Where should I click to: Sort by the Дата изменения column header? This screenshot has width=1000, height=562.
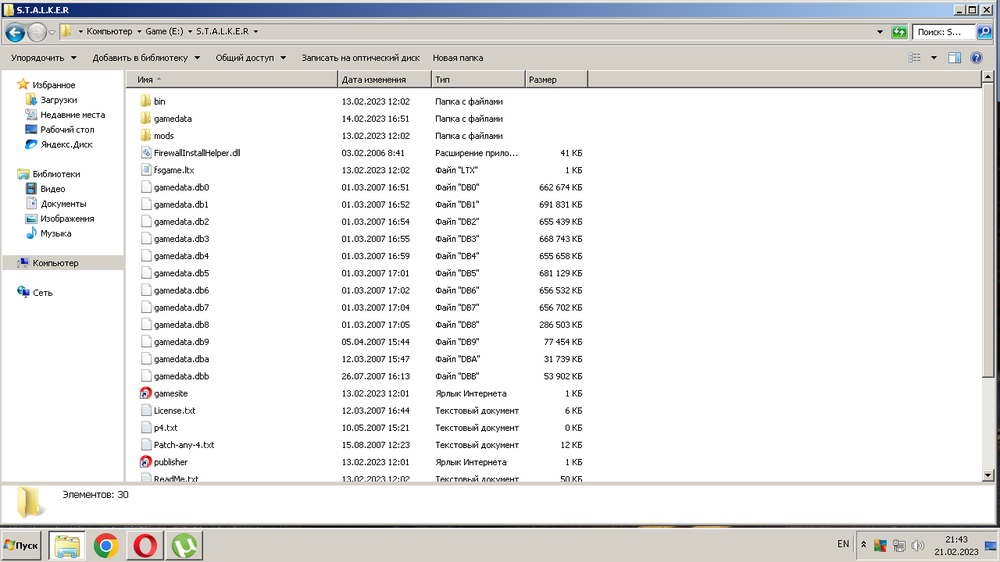[x=384, y=80]
